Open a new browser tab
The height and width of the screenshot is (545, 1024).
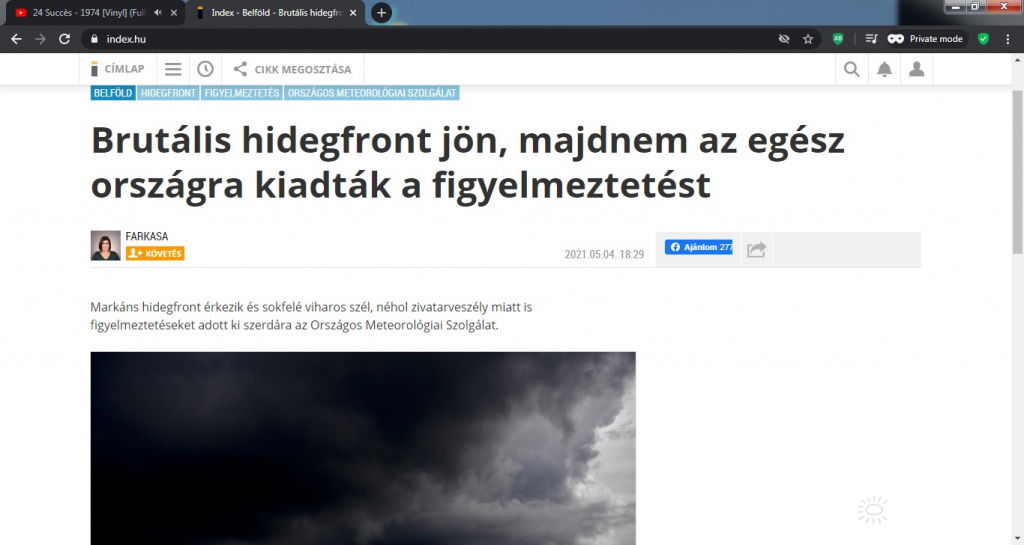[381, 13]
